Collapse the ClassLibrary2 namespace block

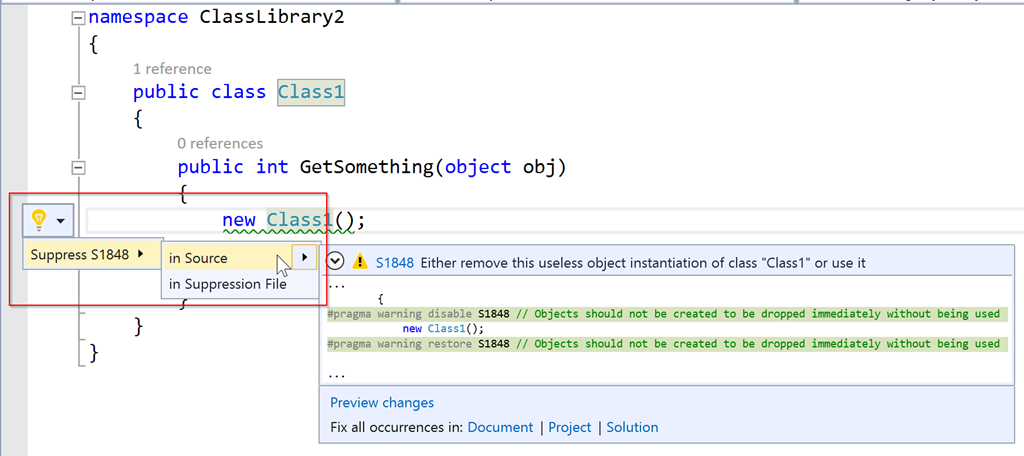(x=77, y=18)
